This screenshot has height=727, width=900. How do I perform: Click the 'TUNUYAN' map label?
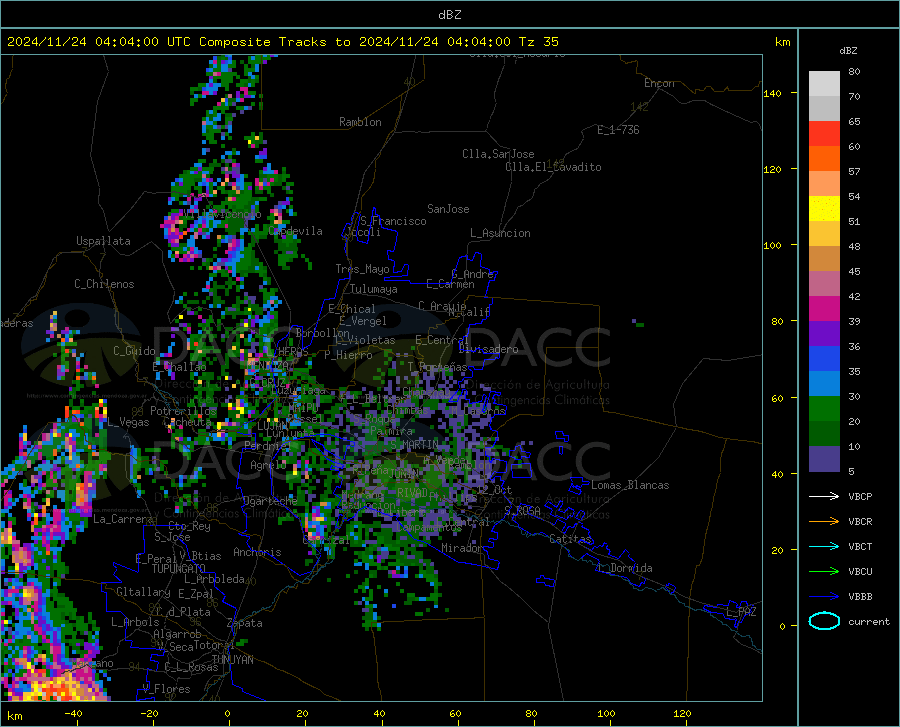point(232,659)
